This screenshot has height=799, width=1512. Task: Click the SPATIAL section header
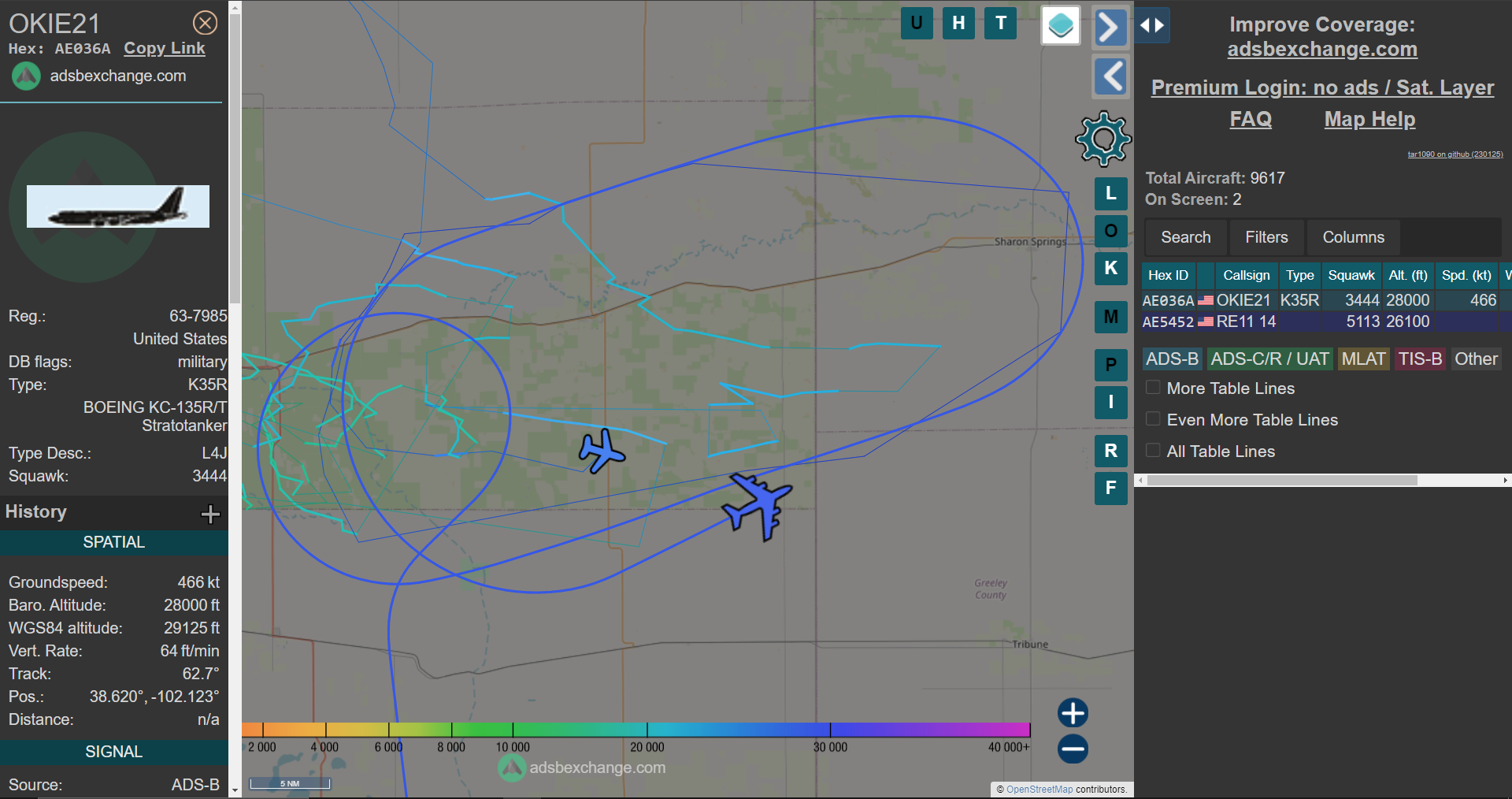(114, 542)
